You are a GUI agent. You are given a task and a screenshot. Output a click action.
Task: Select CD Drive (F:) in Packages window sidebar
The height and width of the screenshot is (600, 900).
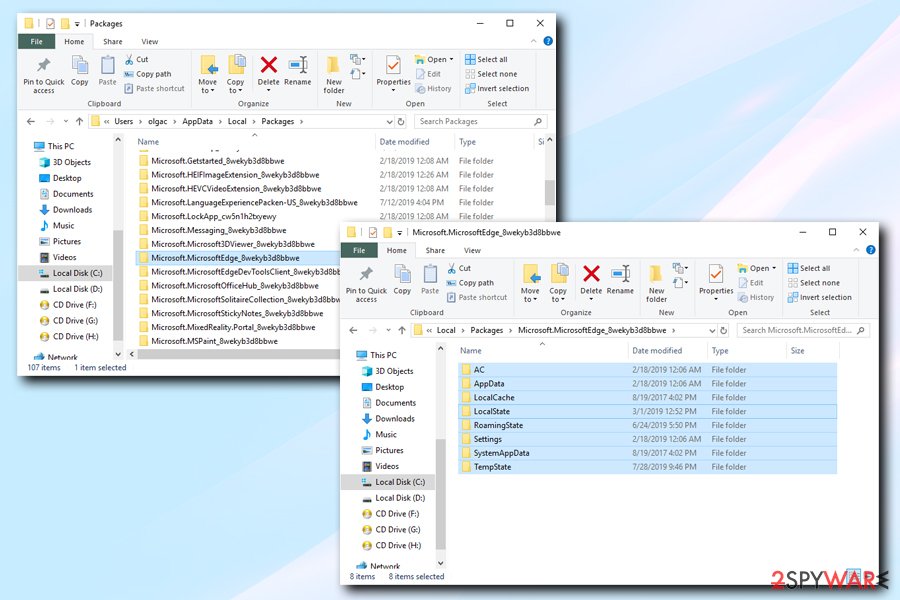tap(75, 305)
